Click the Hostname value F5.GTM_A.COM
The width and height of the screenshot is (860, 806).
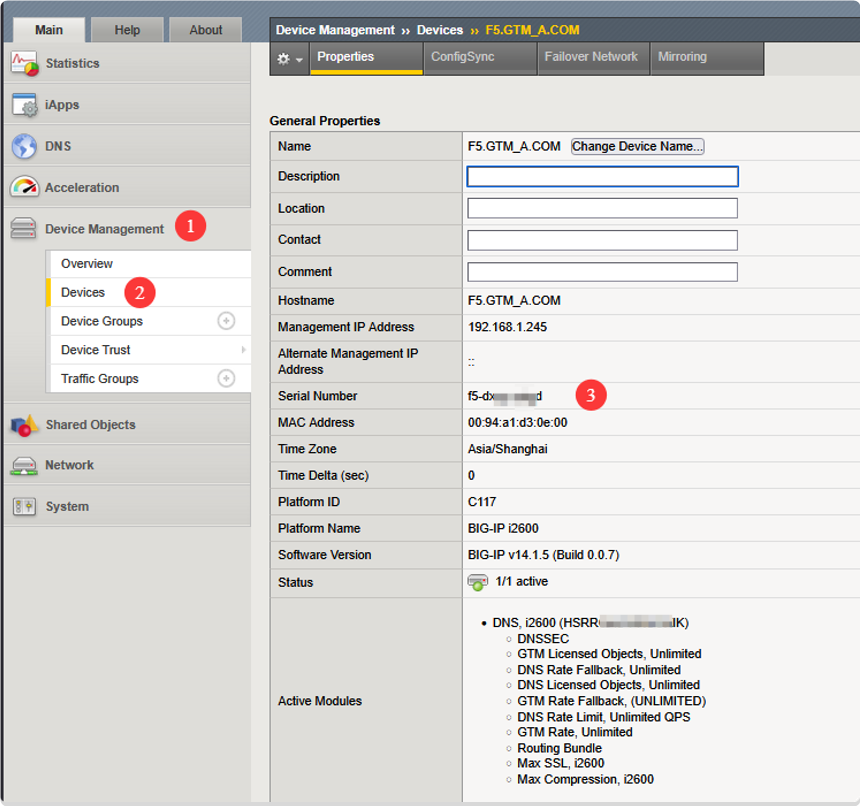pos(514,301)
